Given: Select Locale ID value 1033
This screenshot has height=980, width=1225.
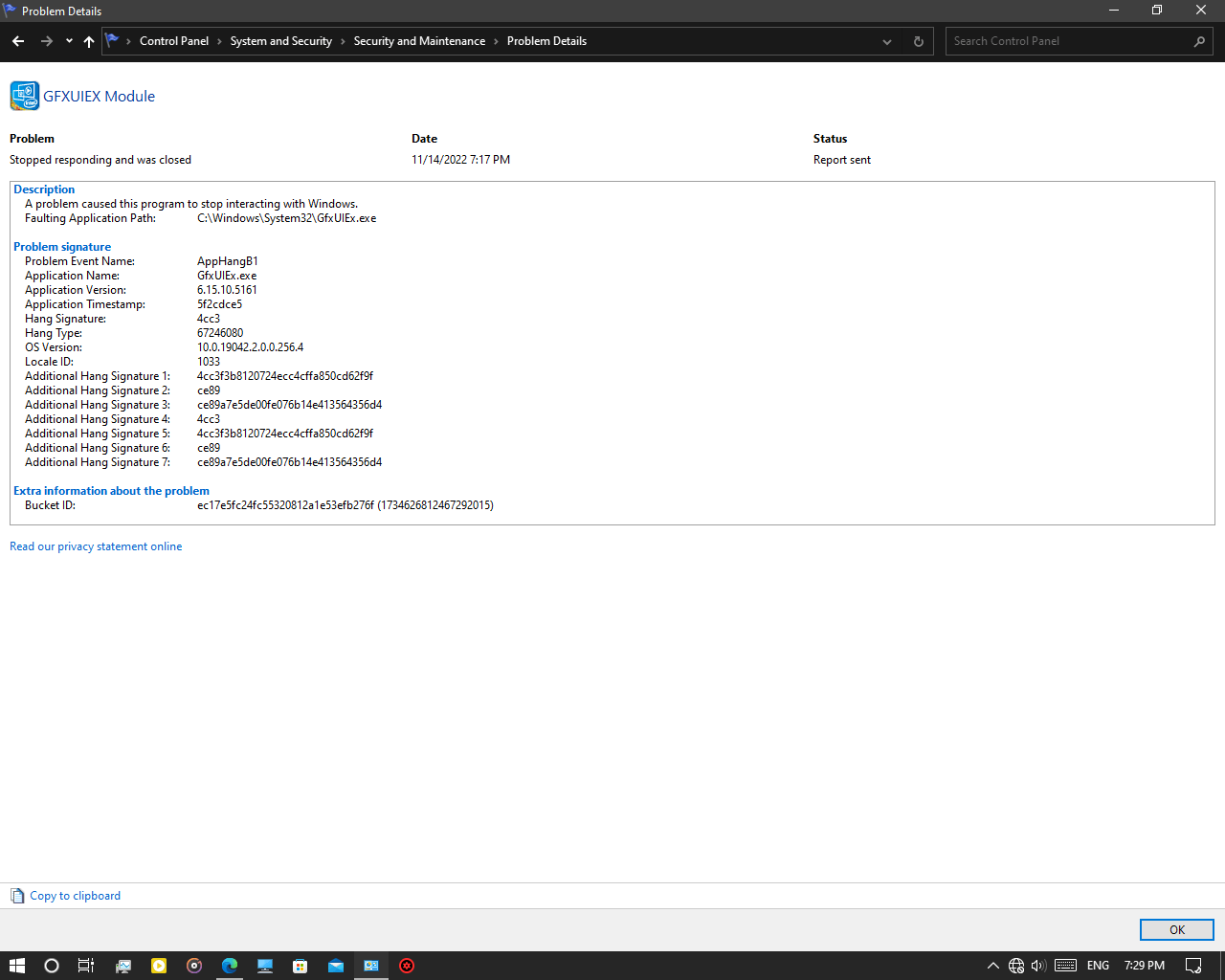Looking at the screenshot, I should pos(209,362).
